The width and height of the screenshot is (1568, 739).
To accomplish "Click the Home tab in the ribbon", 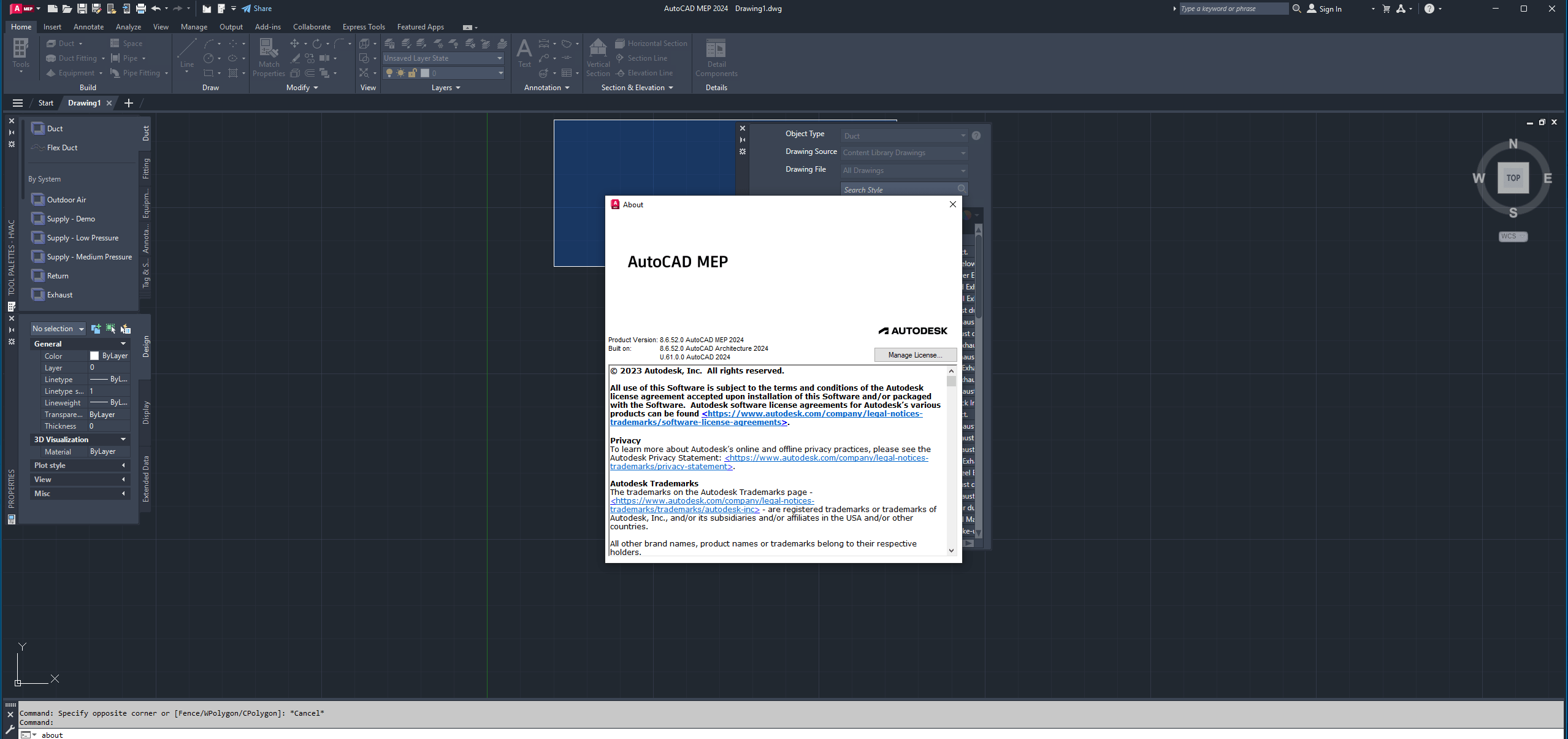I will pos(20,27).
